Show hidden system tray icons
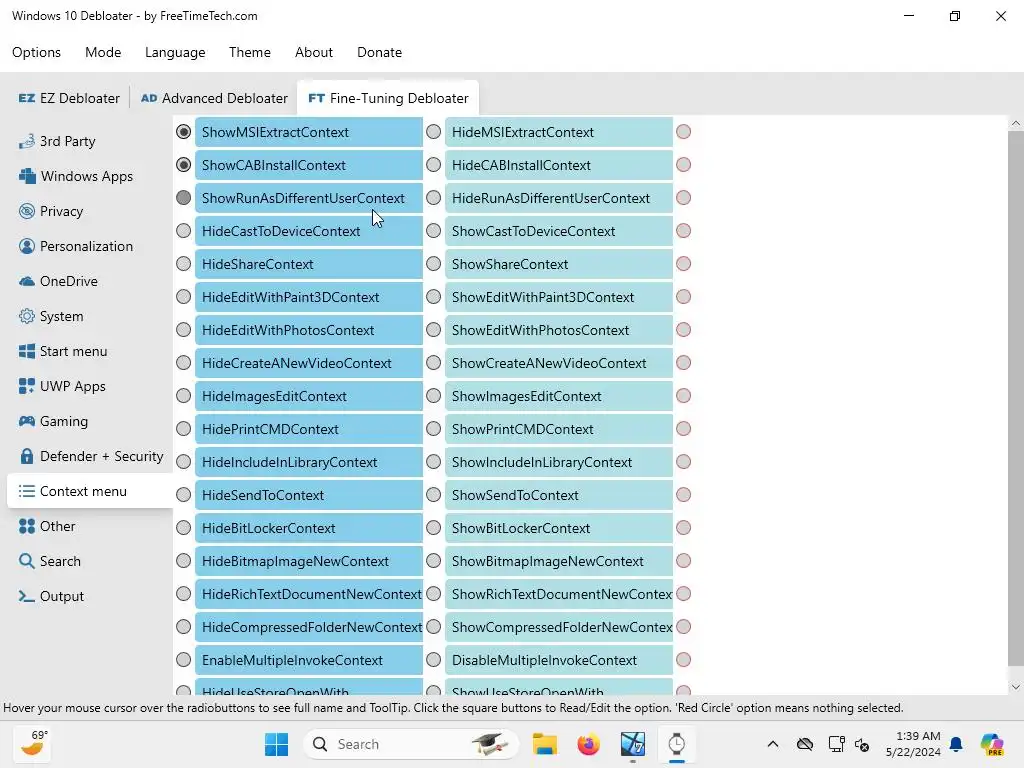This screenshot has width=1024, height=768. pos(773,744)
